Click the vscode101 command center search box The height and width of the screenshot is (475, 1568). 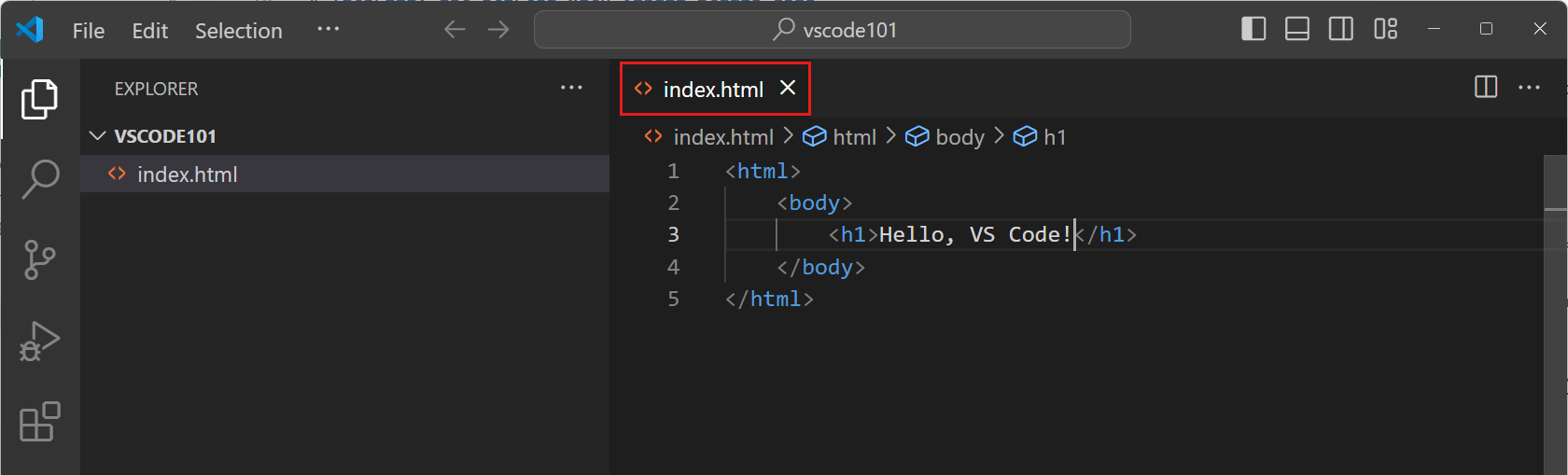(x=833, y=30)
